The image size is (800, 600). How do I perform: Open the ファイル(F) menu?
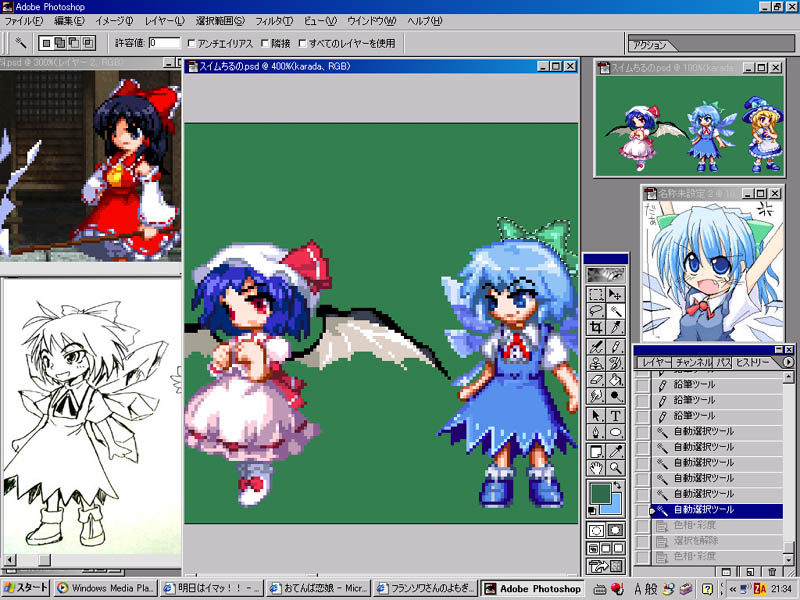pyautogui.click(x=23, y=21)
